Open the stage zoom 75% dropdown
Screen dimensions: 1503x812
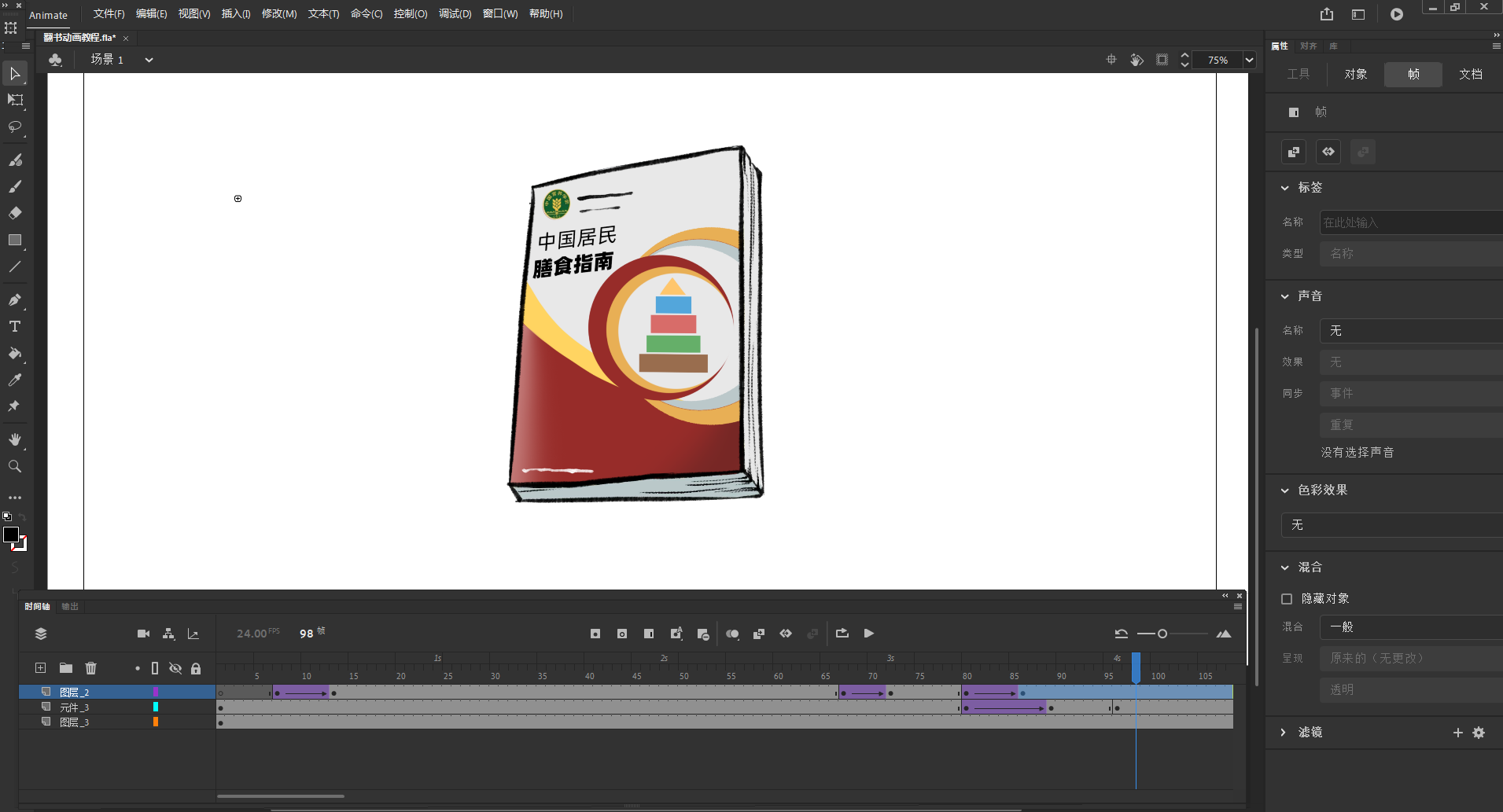pyautogui.click(x=1249, y=60)
